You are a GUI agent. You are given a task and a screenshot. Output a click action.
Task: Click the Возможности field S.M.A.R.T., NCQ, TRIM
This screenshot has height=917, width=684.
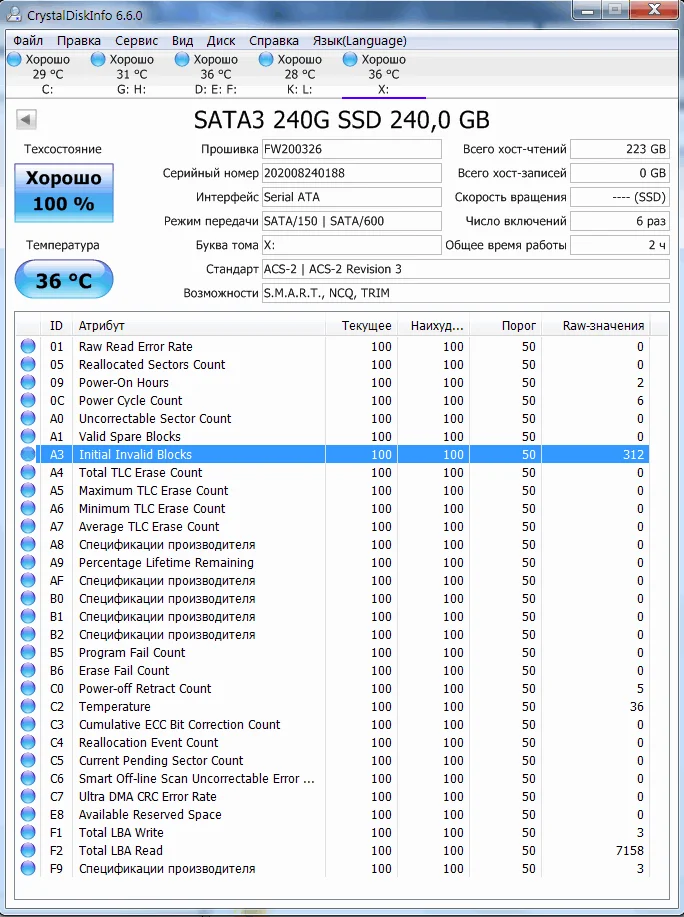pyautogui.click(x=465, y=293)
